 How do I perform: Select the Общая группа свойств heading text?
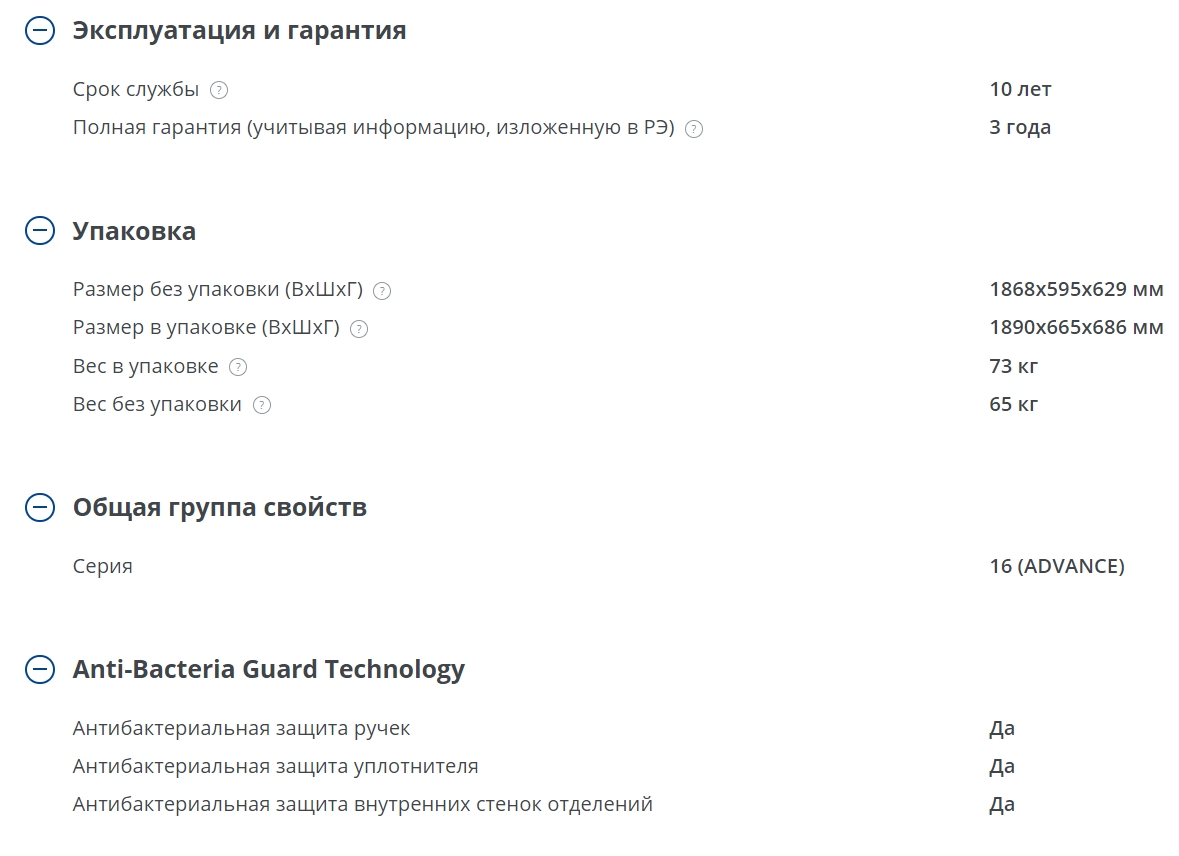coord(219,508)
